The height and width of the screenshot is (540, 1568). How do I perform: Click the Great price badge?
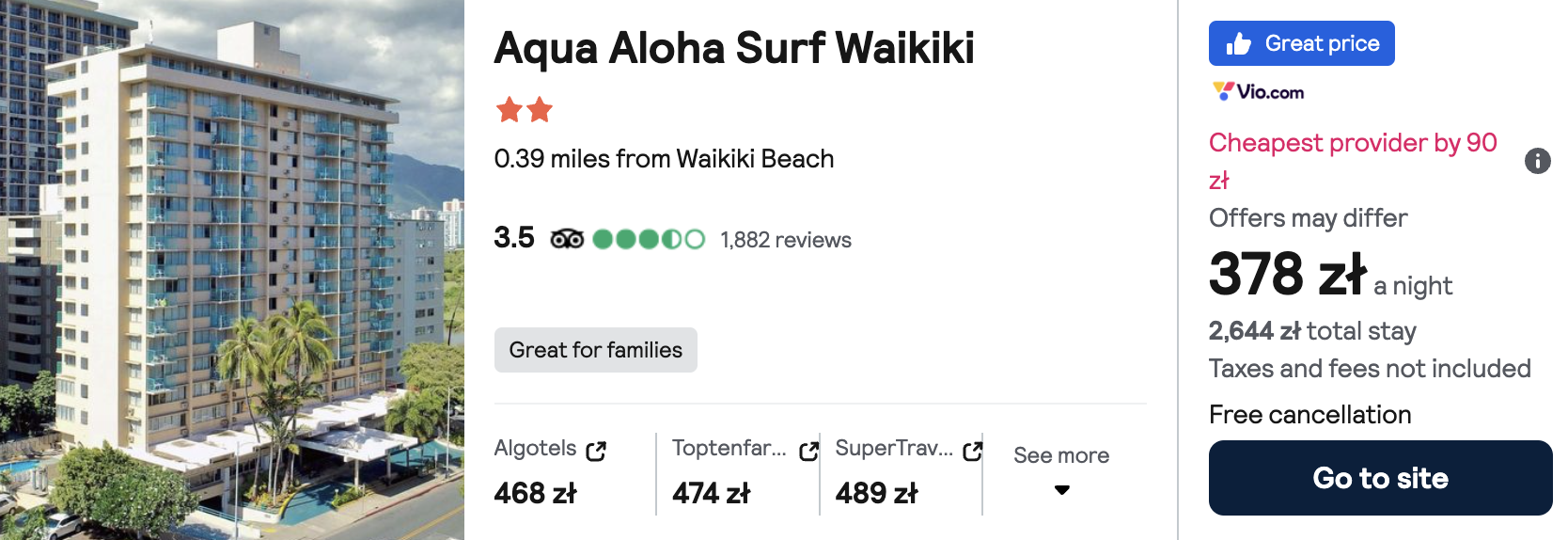click(1302, 43)
